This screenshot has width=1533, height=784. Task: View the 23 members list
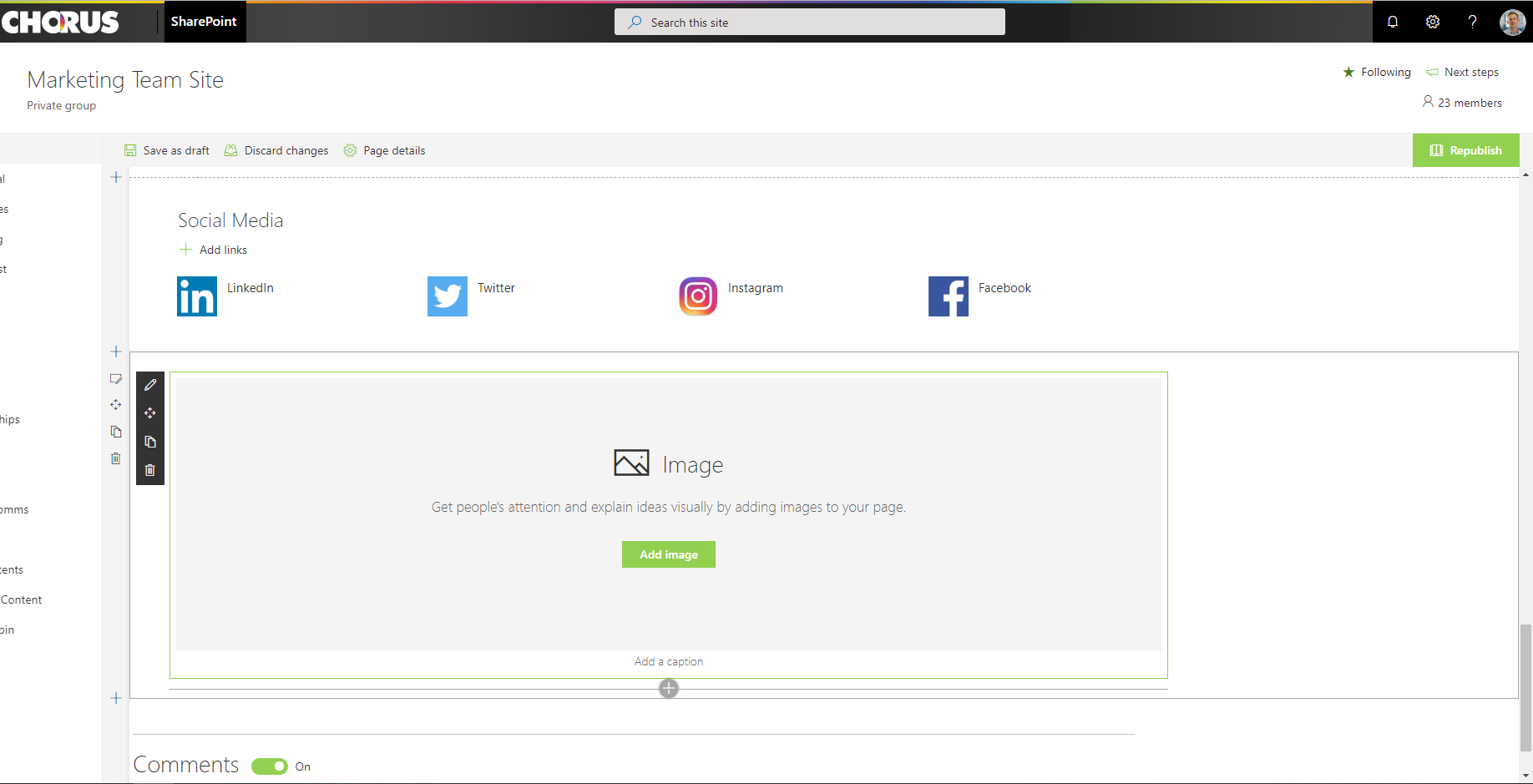pyautogui.click(x=1462, y=102)
